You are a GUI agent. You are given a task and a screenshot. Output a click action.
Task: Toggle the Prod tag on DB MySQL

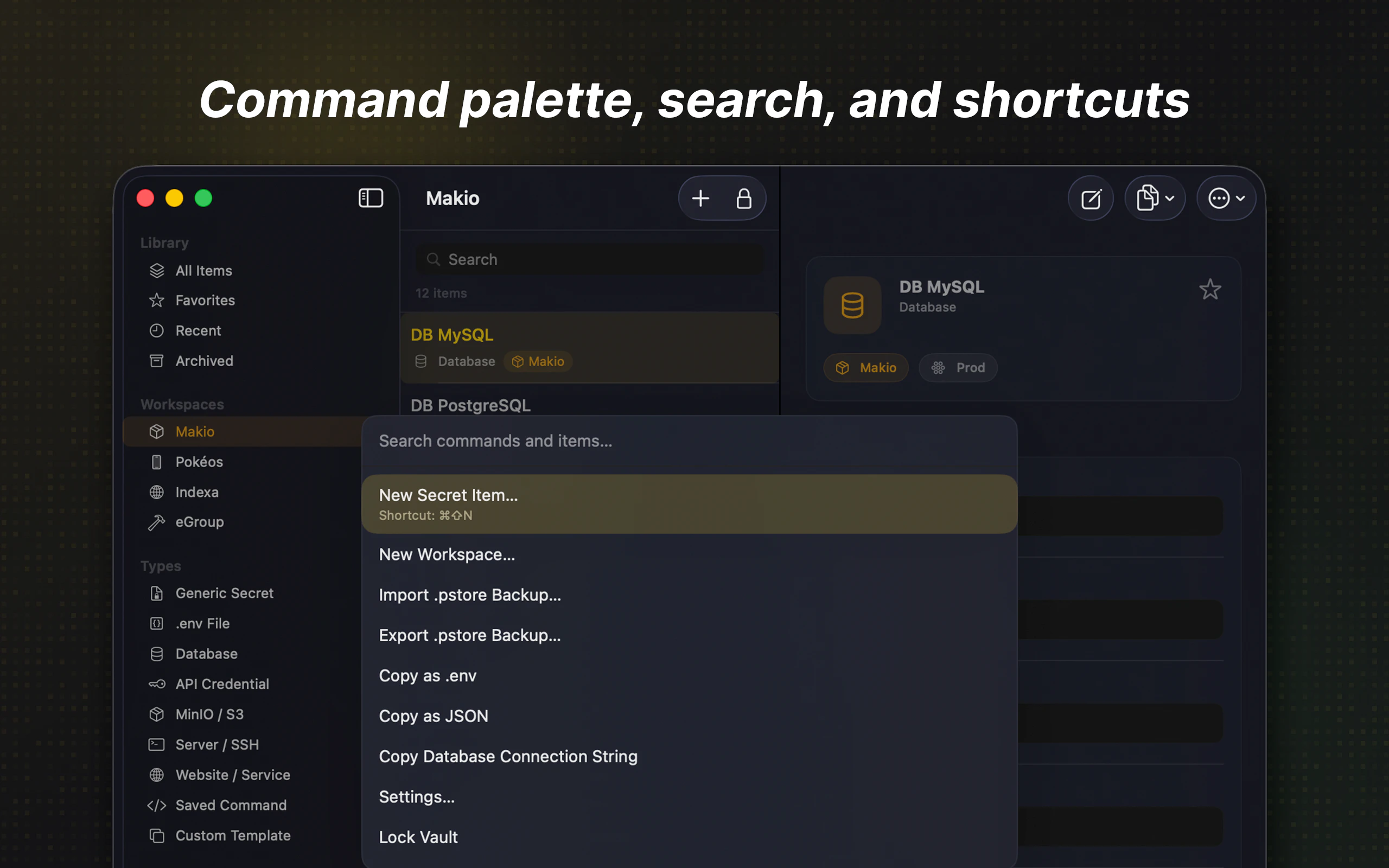point(957,367)
